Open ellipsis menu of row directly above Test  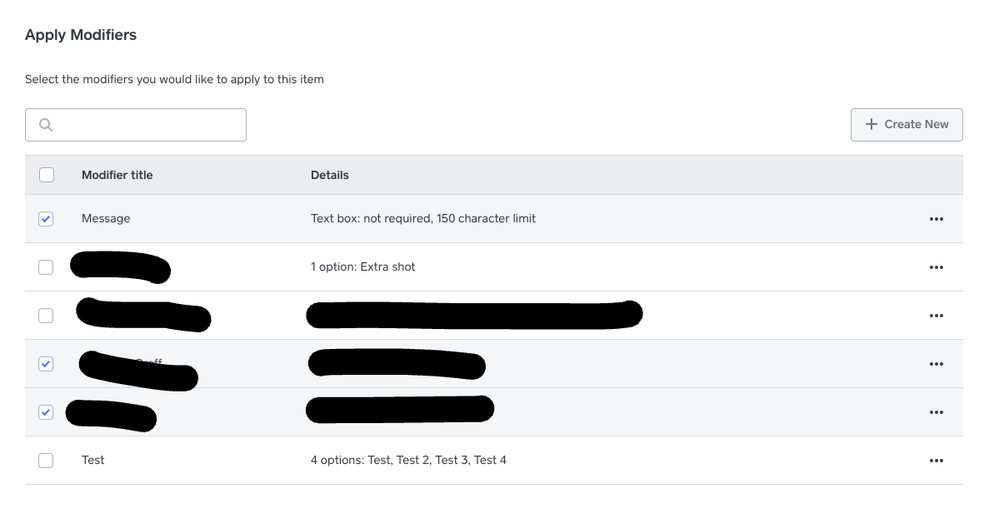pyautogui.click(x=936, y=412)
